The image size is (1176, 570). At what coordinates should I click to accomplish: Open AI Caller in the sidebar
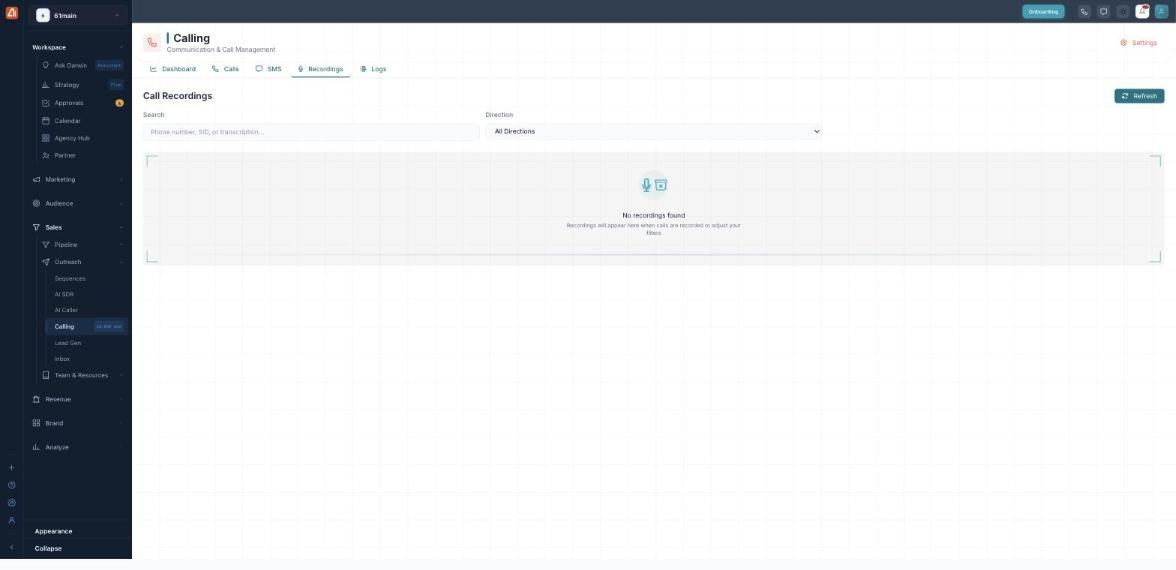(x=66, y=310)
